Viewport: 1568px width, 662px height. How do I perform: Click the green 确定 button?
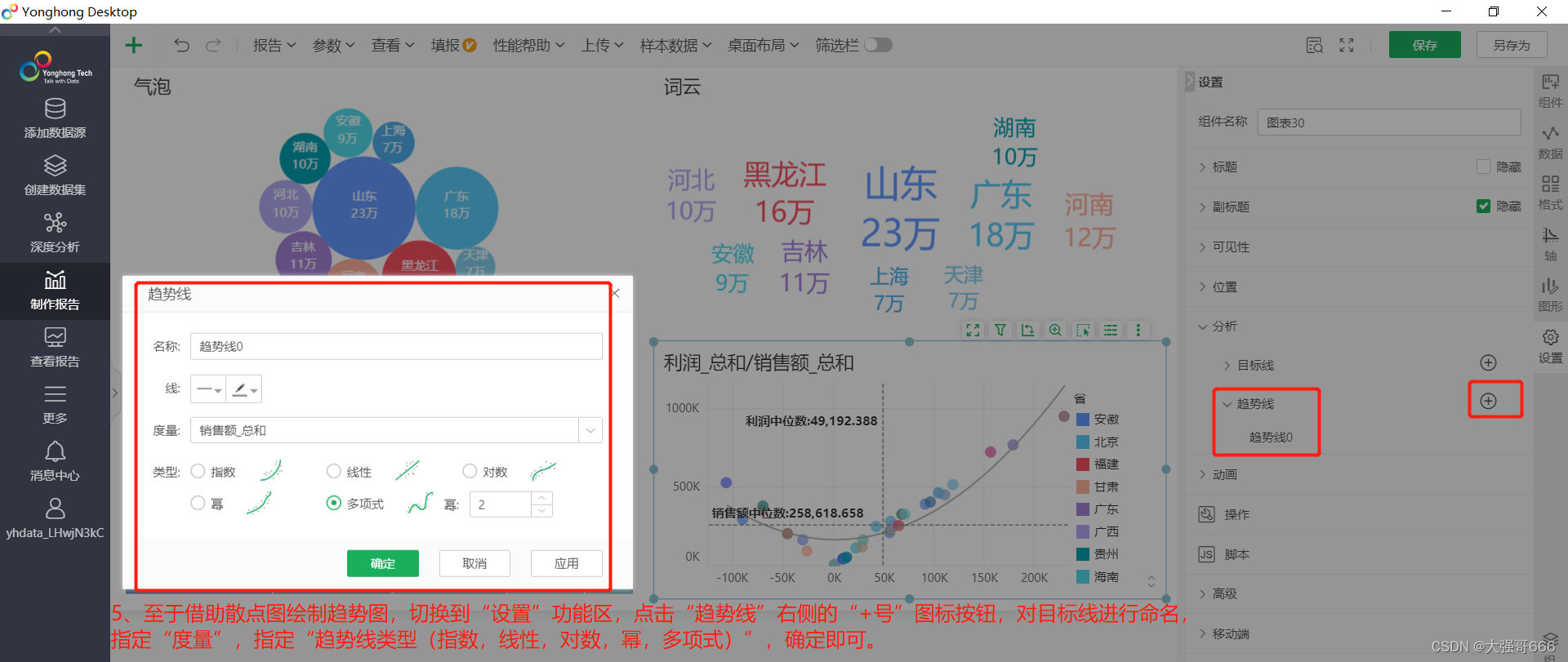(383, 563)
